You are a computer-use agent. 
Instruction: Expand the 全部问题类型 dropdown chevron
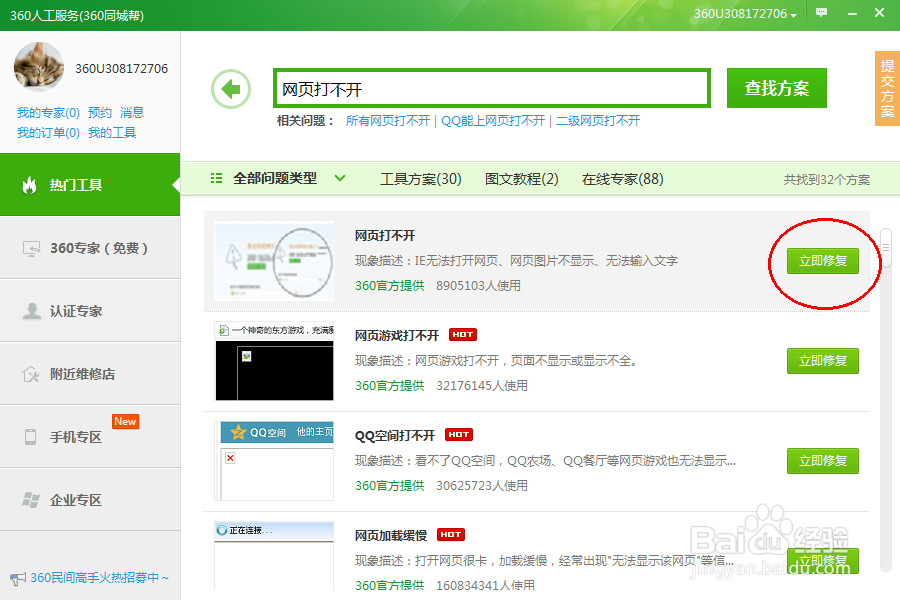coord(340,179)
